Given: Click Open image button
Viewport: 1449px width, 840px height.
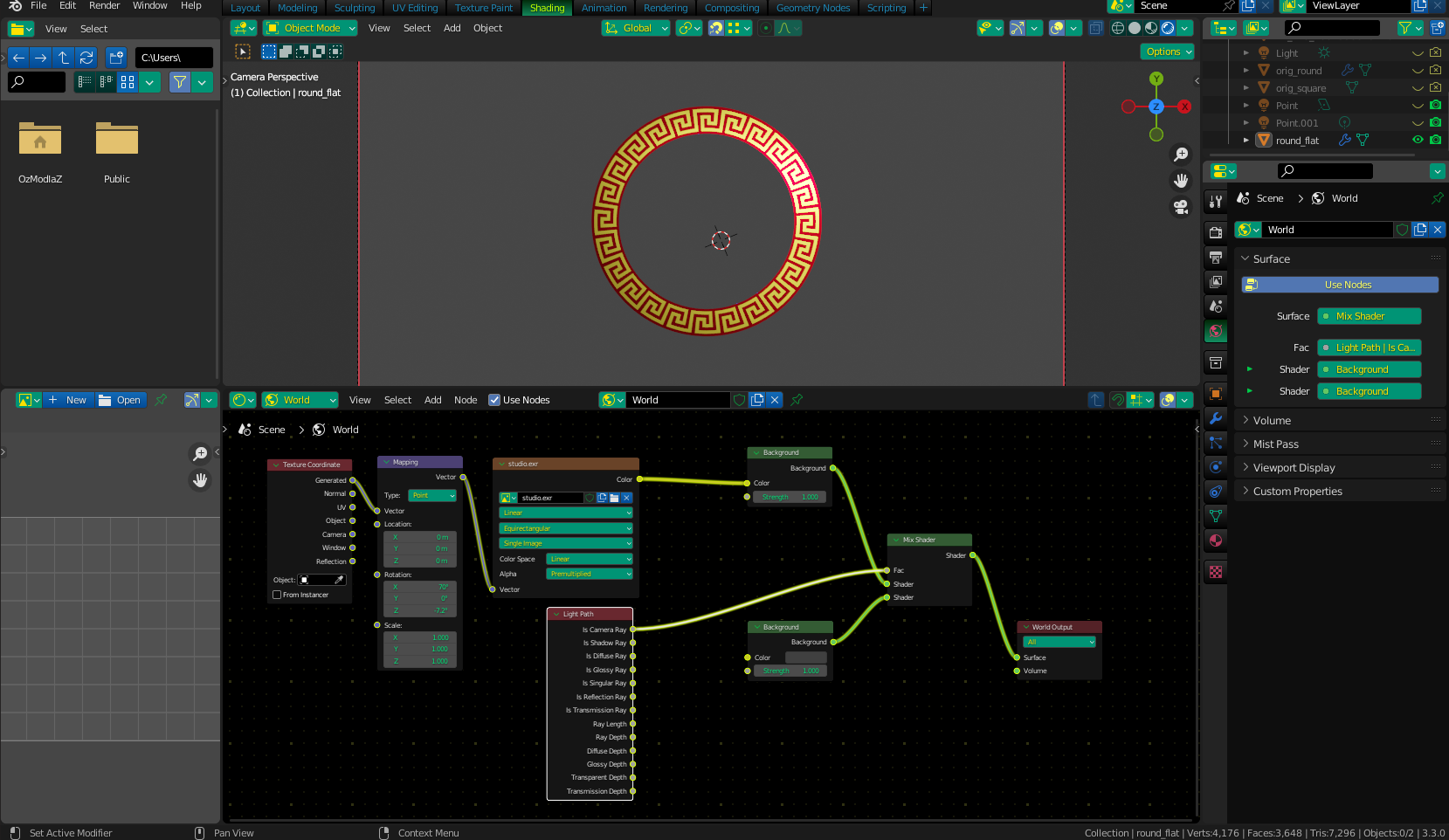Looking at the screenshot, I should 121,400.
